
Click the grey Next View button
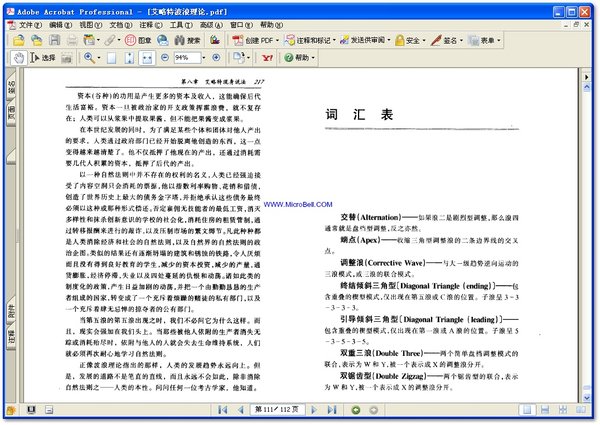(x=374, y=410)
